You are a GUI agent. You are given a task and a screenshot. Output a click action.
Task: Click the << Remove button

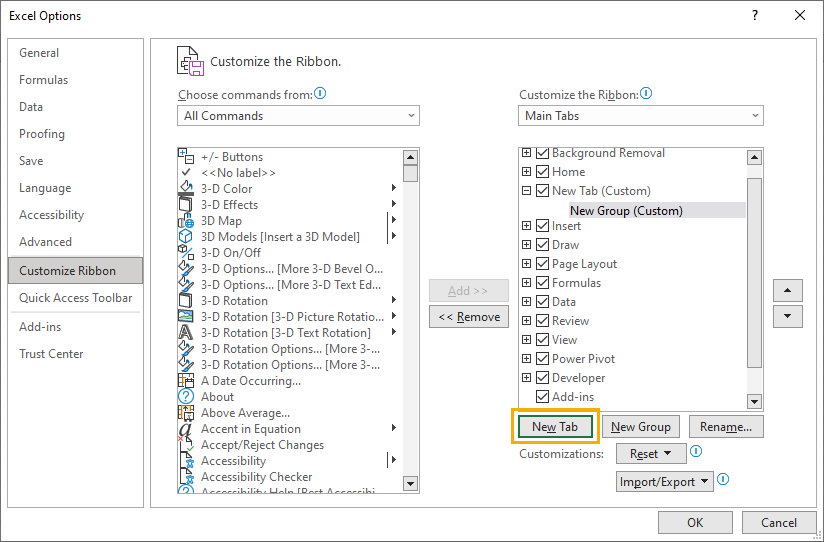pyautogui.click(x=469, y=317)
